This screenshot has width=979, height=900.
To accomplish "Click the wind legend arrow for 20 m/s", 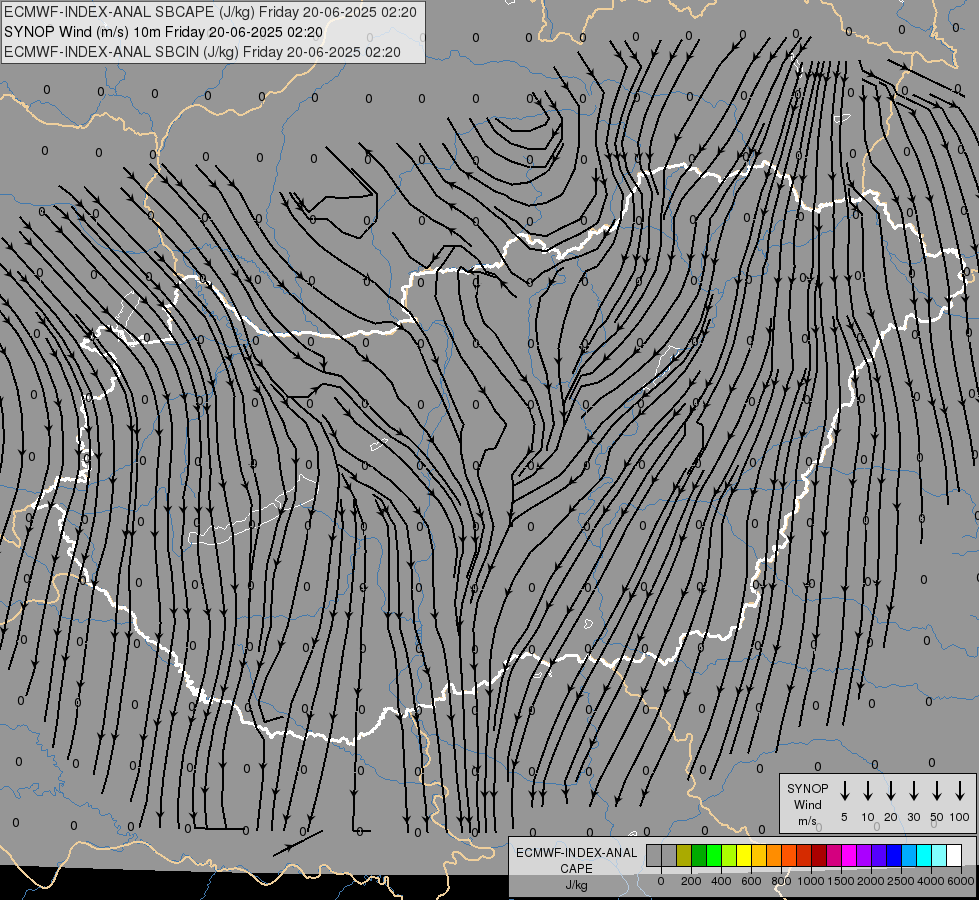I will [x=890, y=791].
